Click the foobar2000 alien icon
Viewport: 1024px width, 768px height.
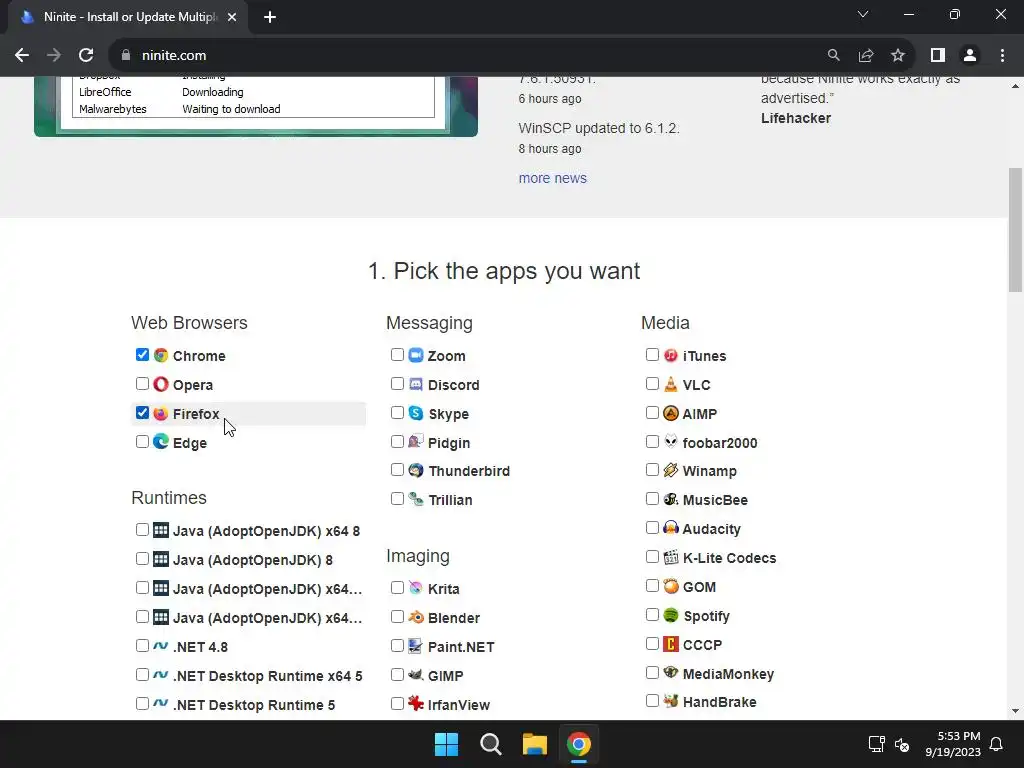pos(671,442)
